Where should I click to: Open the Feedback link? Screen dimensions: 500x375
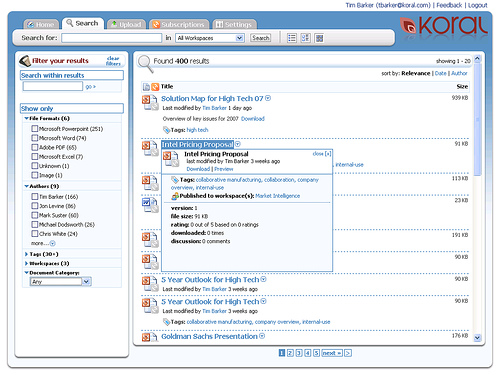pos(449,5)
